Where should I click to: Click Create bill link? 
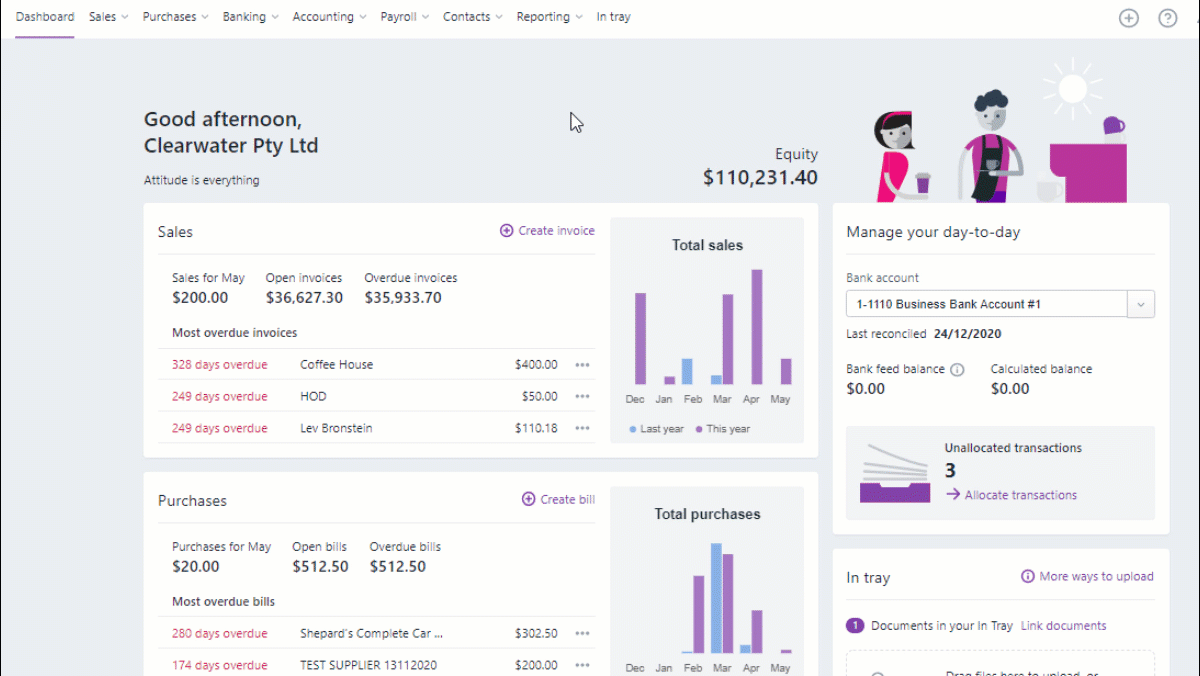pyautogui.click(x=558, y=500)
